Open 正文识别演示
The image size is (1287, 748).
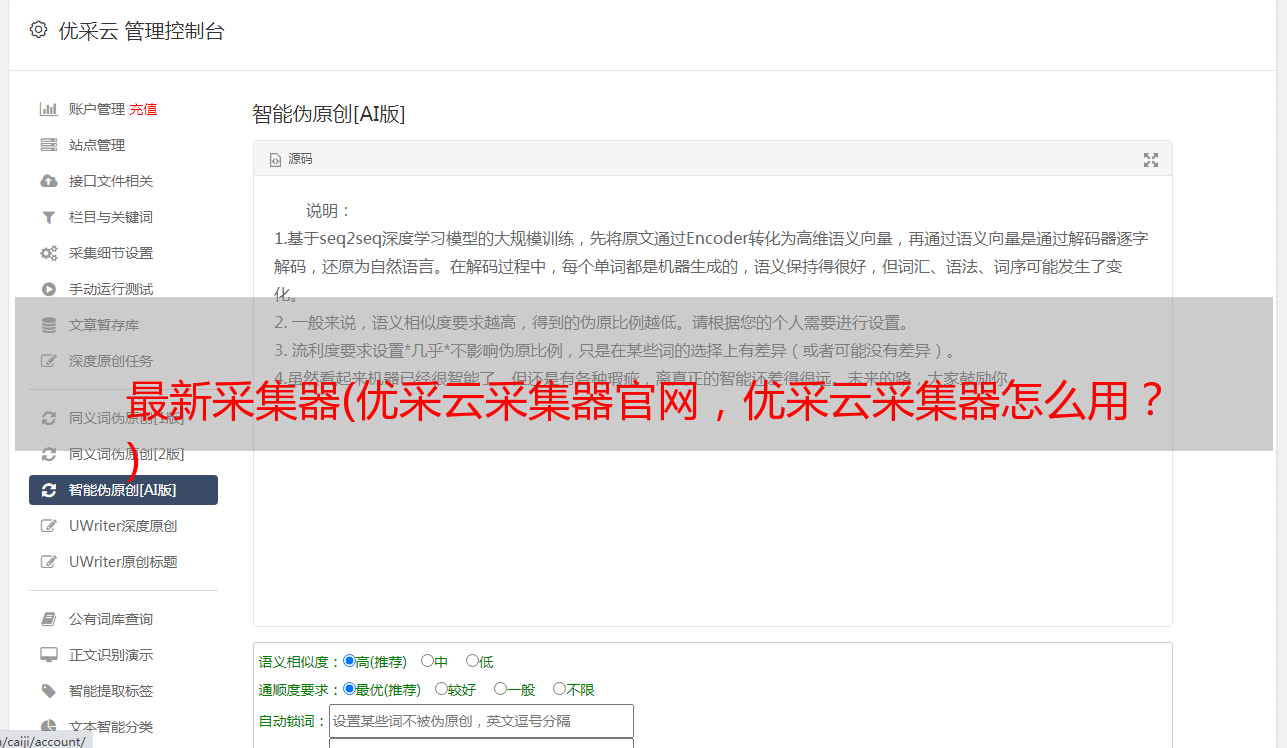[x=111, y=655]
